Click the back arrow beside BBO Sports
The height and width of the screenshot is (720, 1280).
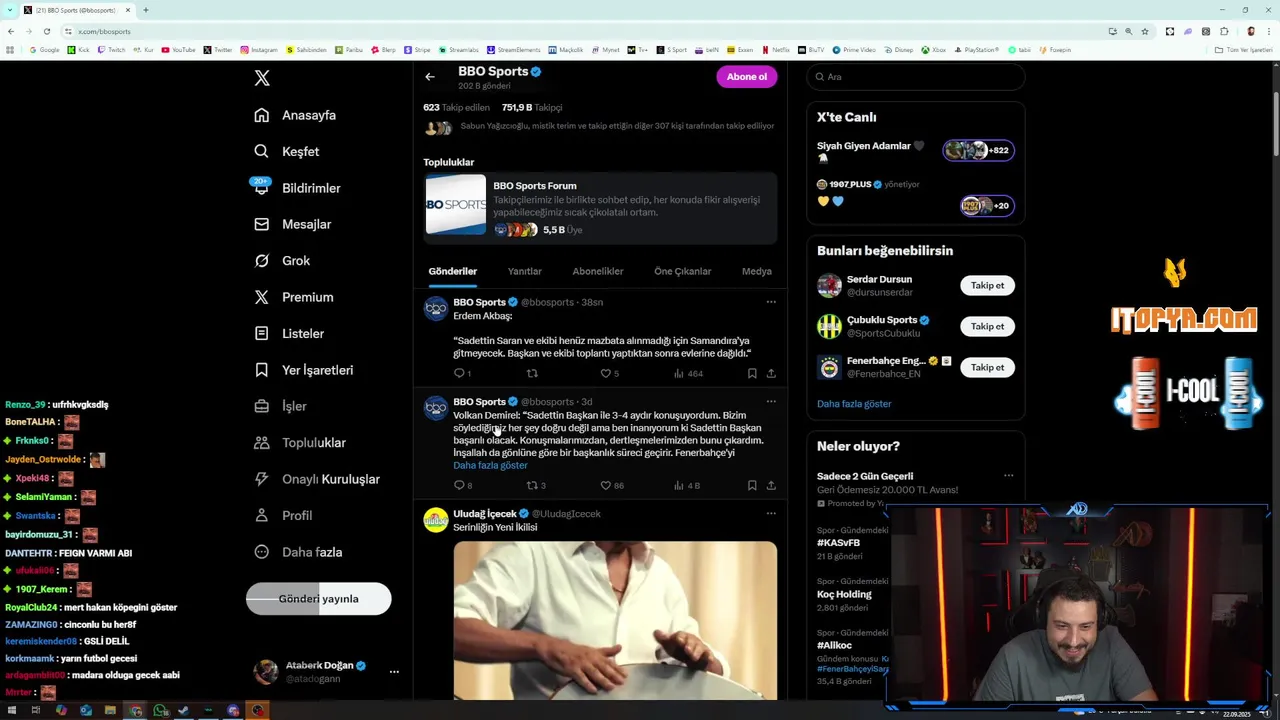[x=430, y=77]
